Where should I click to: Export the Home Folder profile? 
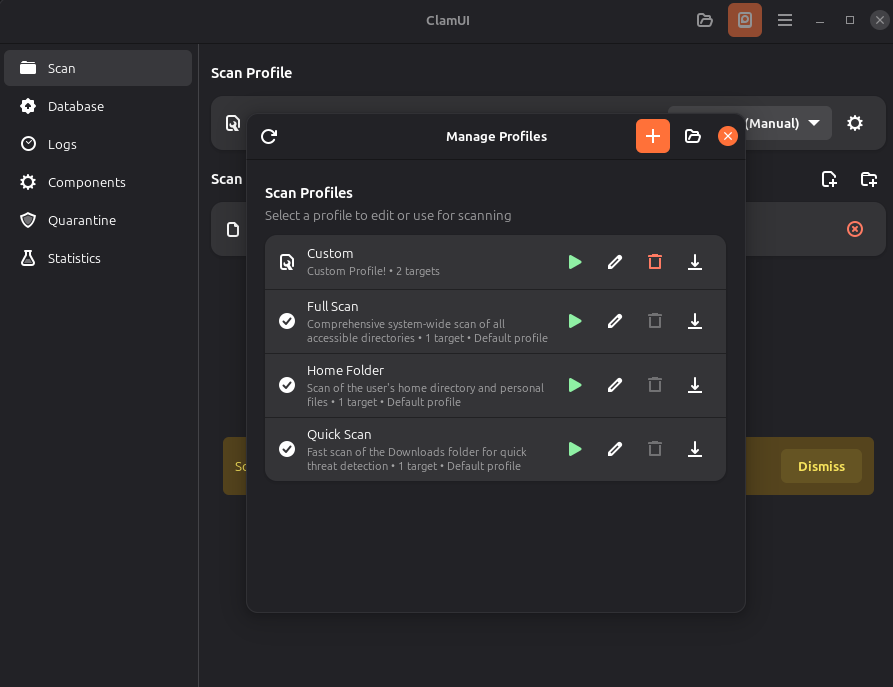click(x=695, y=385)
